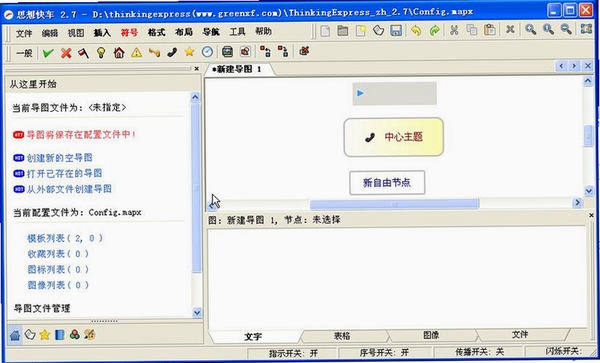The height and width of the screenshot is (363, 600).
Task: Open the 符号 menu
Action: coord(129,33)
